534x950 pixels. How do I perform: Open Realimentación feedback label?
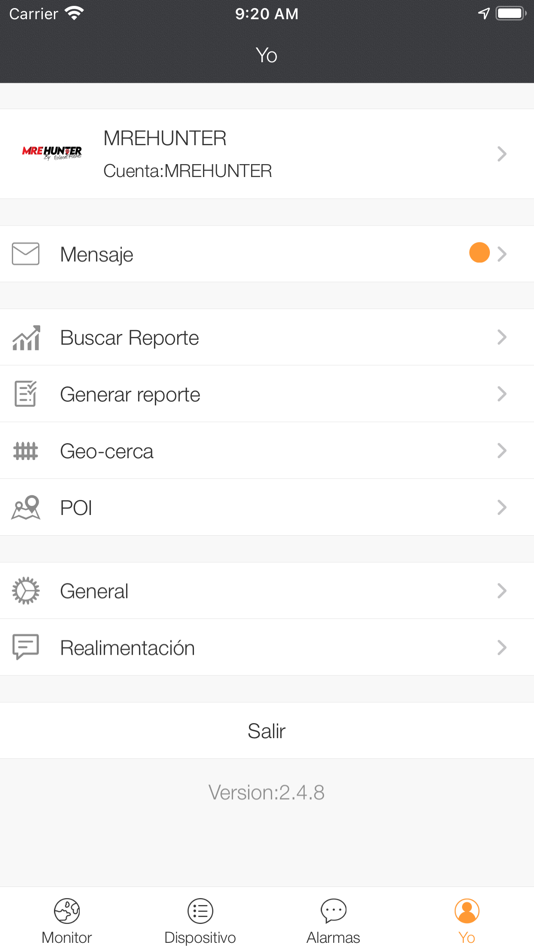coord(127,648)
